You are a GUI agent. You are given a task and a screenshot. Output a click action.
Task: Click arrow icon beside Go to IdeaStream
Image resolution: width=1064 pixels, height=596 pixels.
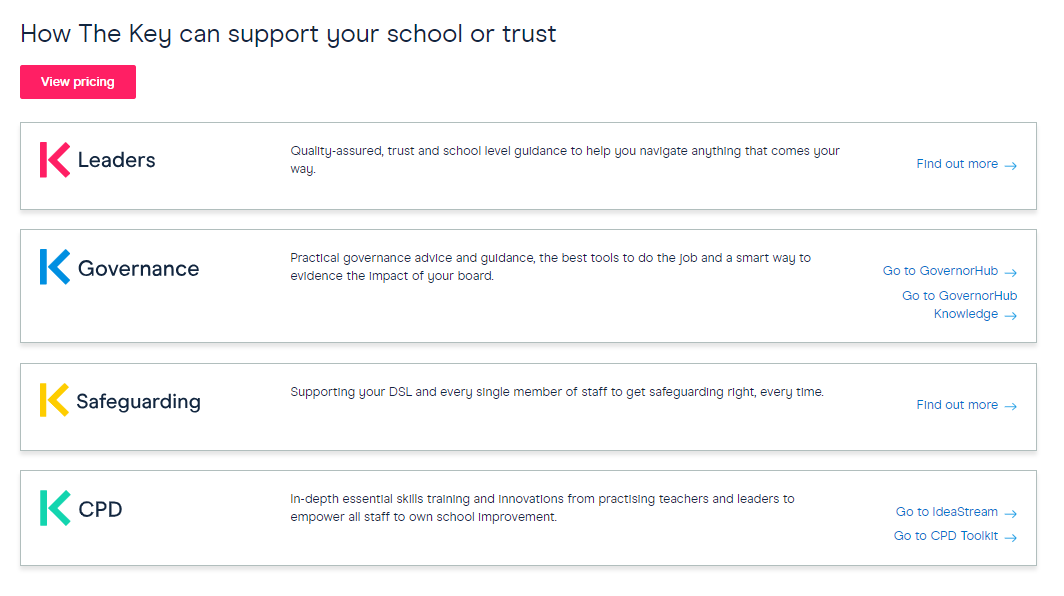[x=1010, y=514]
